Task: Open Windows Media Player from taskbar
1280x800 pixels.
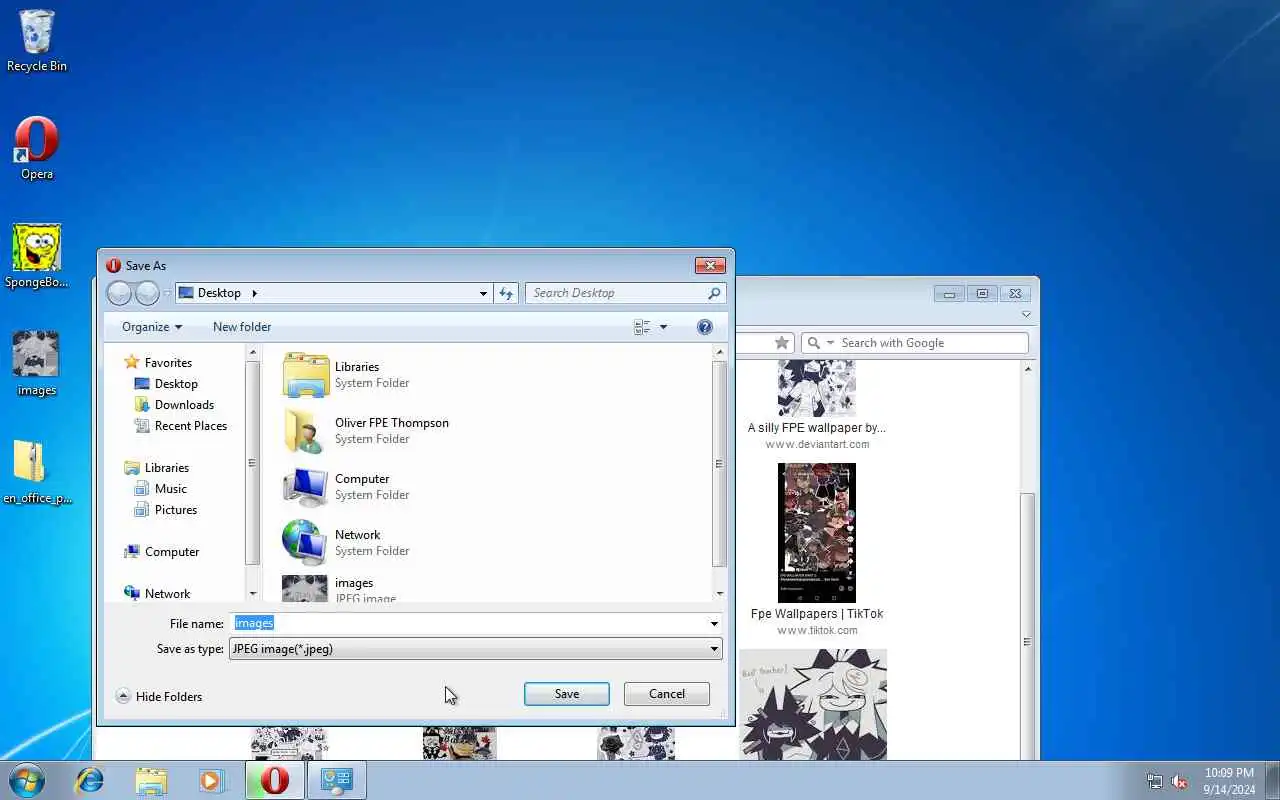Action: coord(211,780)
